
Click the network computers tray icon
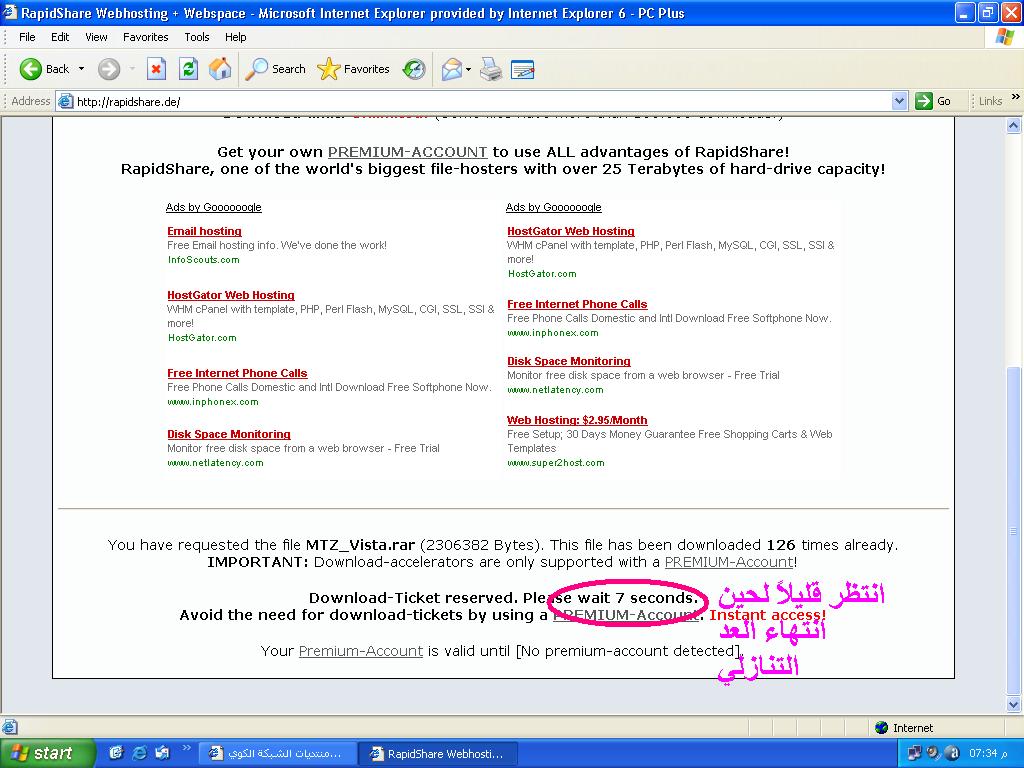[914, 753]
